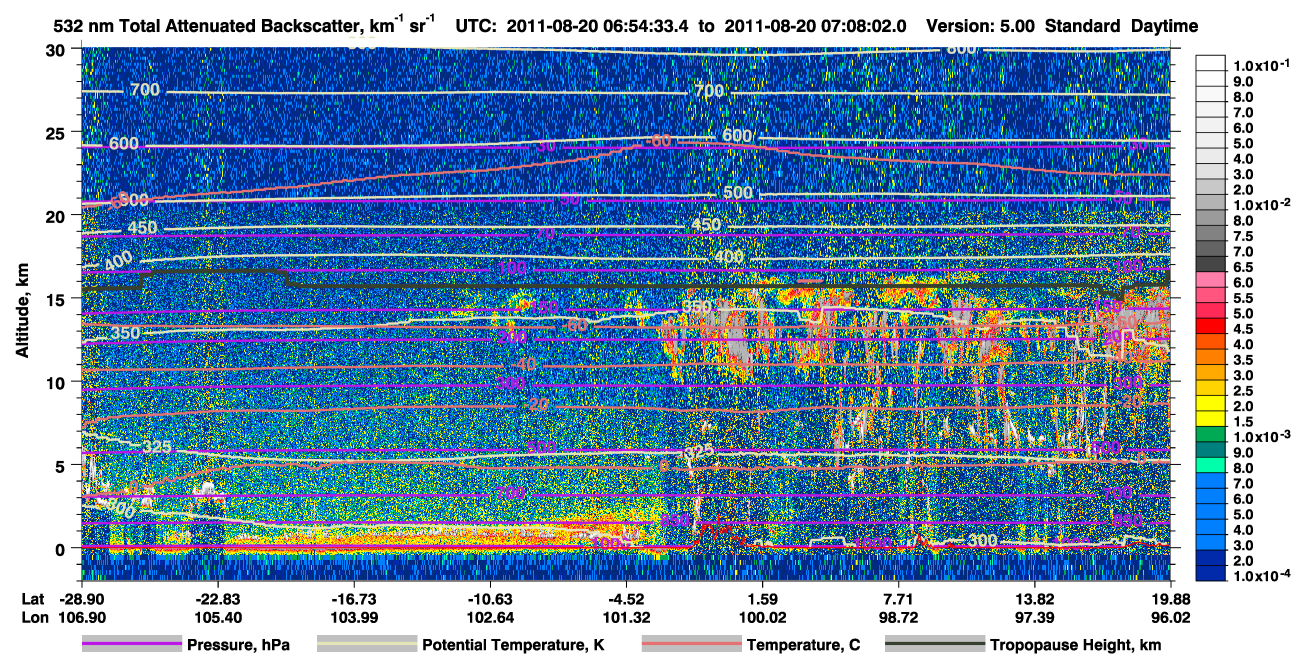Screen dimensions: 1300x667
Task: Click the colorbar label '1.0x10-4'
Action: click(x=1263, y=577)
